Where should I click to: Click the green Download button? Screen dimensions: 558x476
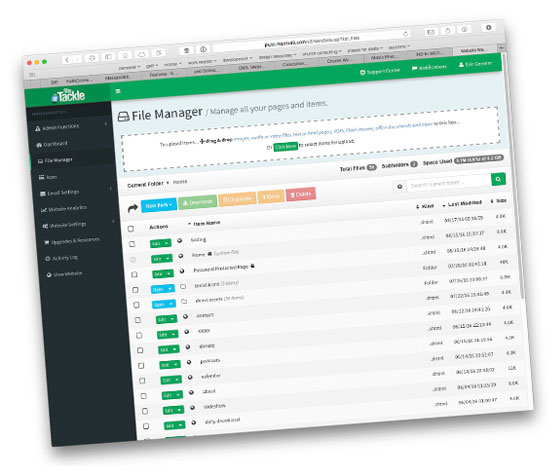198,202
